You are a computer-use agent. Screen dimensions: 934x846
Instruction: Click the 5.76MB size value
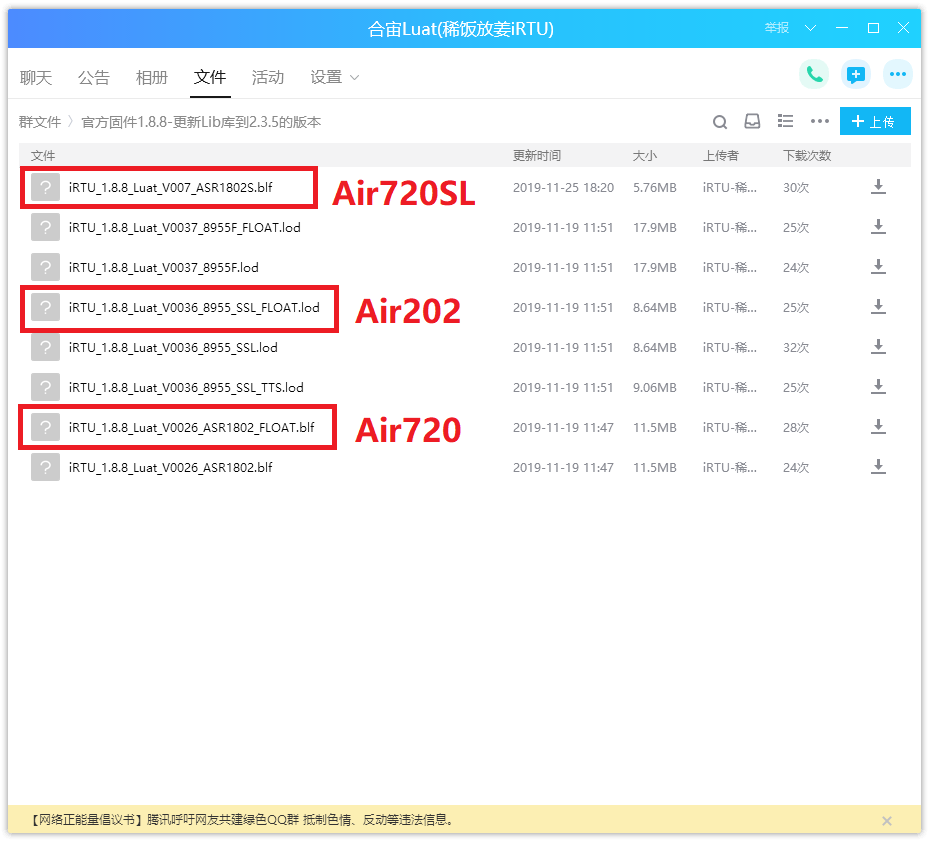click(x=655, y=188)
